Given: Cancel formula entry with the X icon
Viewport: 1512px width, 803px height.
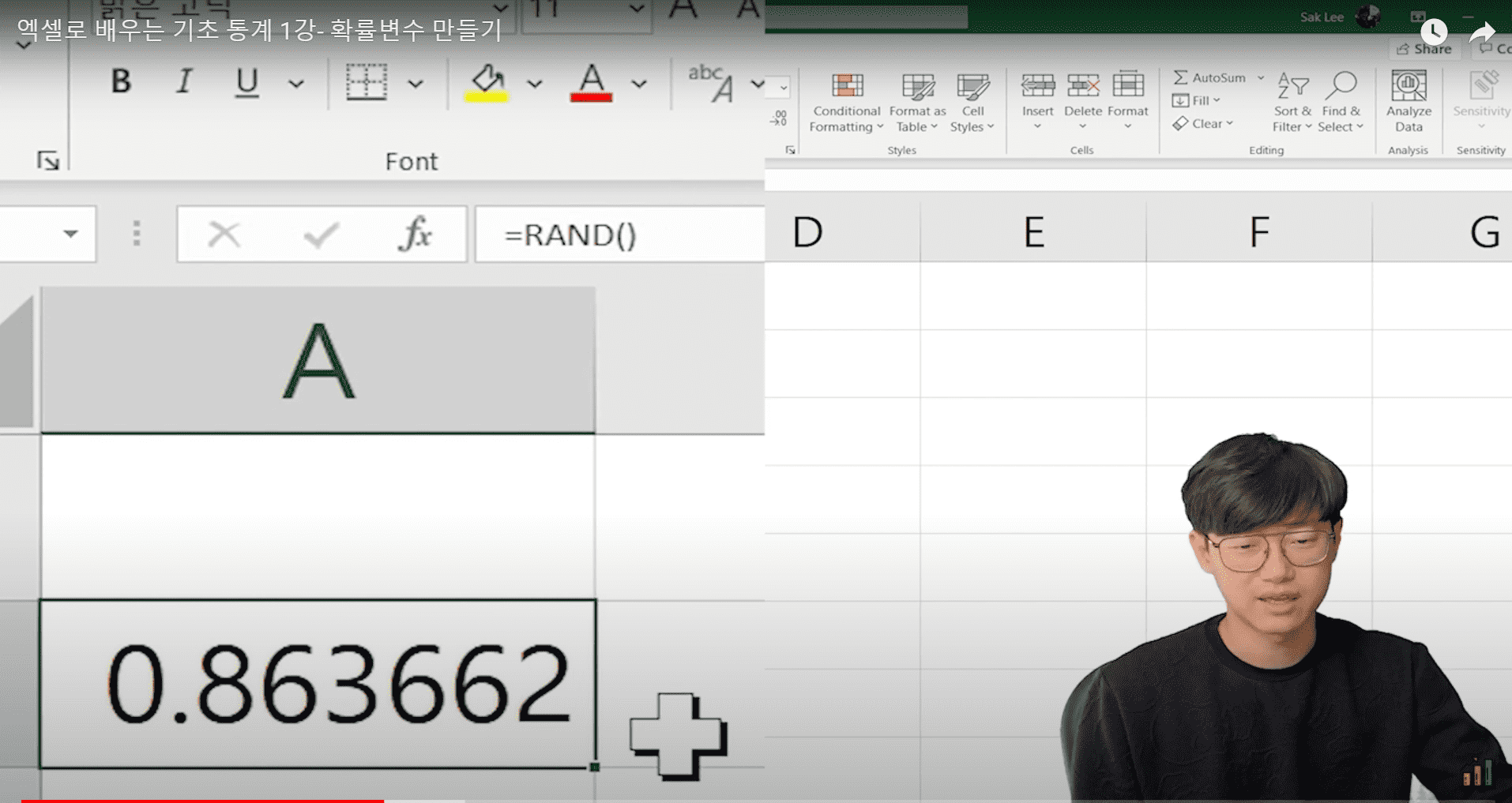Looking at the screenshot, I should [224, 234].
